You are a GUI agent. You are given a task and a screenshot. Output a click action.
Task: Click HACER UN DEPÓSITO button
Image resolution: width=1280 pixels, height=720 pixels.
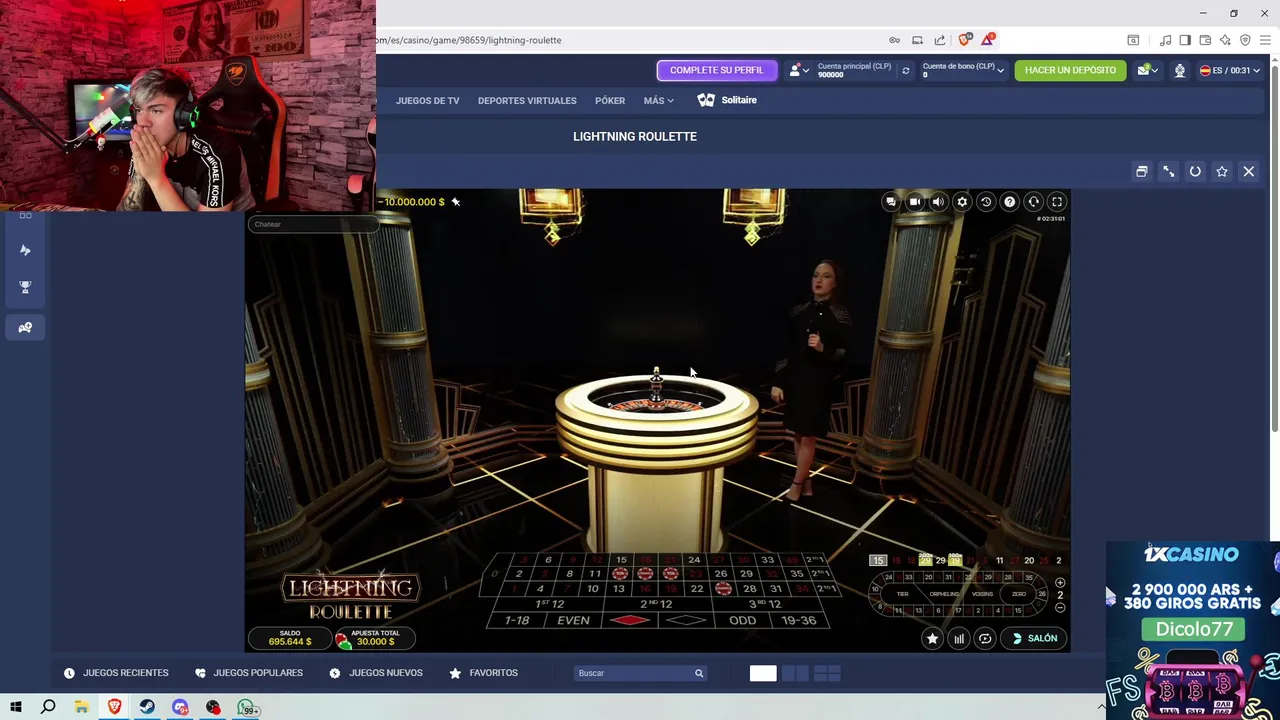click(x=1070, y=70)
